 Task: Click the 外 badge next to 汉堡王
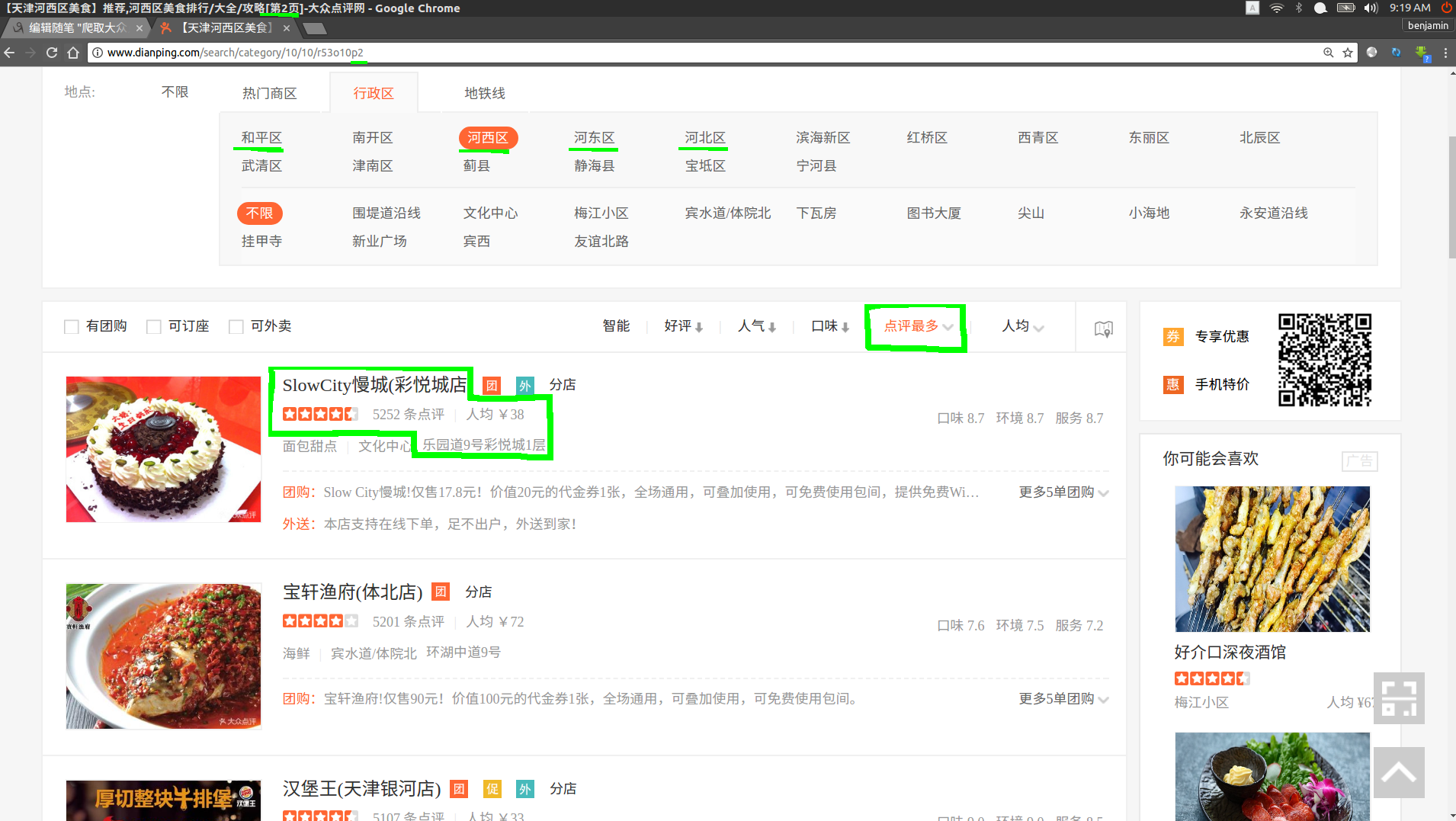click(525, 789)
